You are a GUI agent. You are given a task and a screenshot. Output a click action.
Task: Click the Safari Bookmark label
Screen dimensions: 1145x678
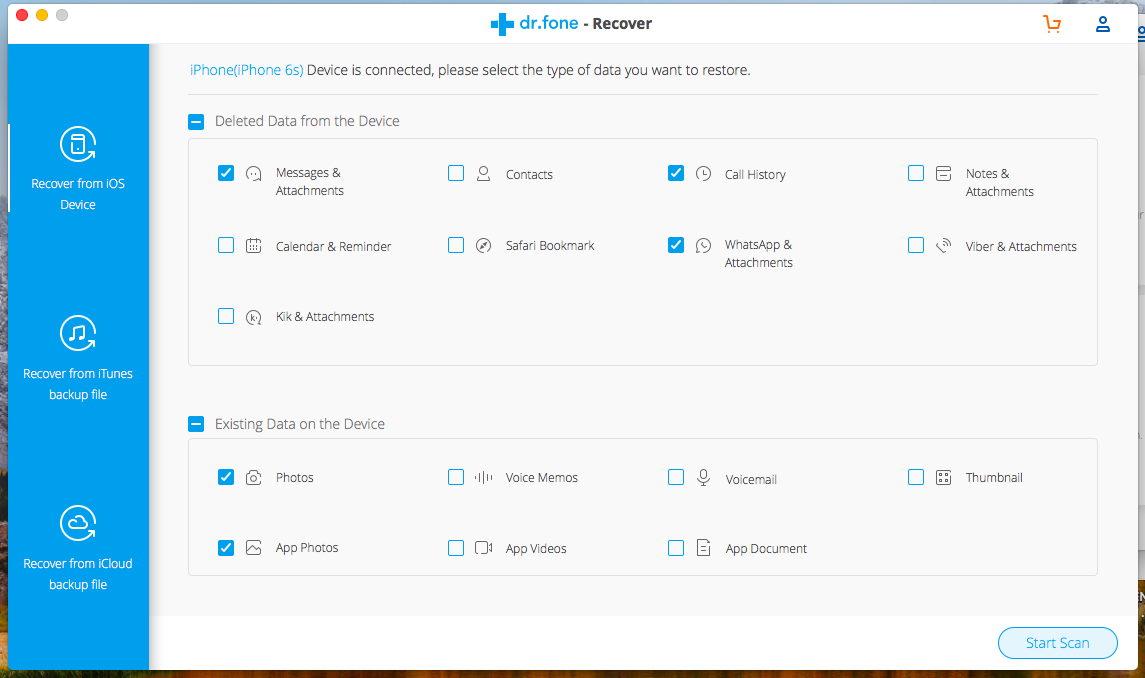(550, 245)
